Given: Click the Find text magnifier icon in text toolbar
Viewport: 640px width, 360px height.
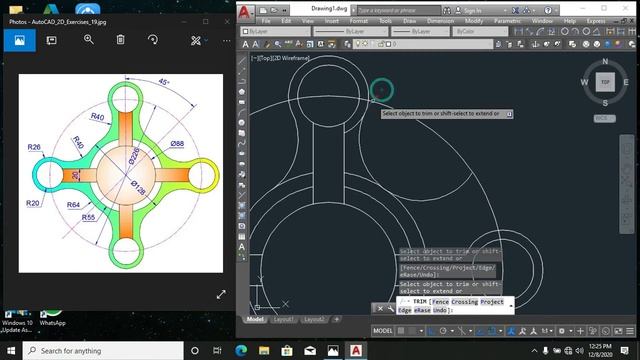Looking at the screenshot, I should tap(278, 44).
